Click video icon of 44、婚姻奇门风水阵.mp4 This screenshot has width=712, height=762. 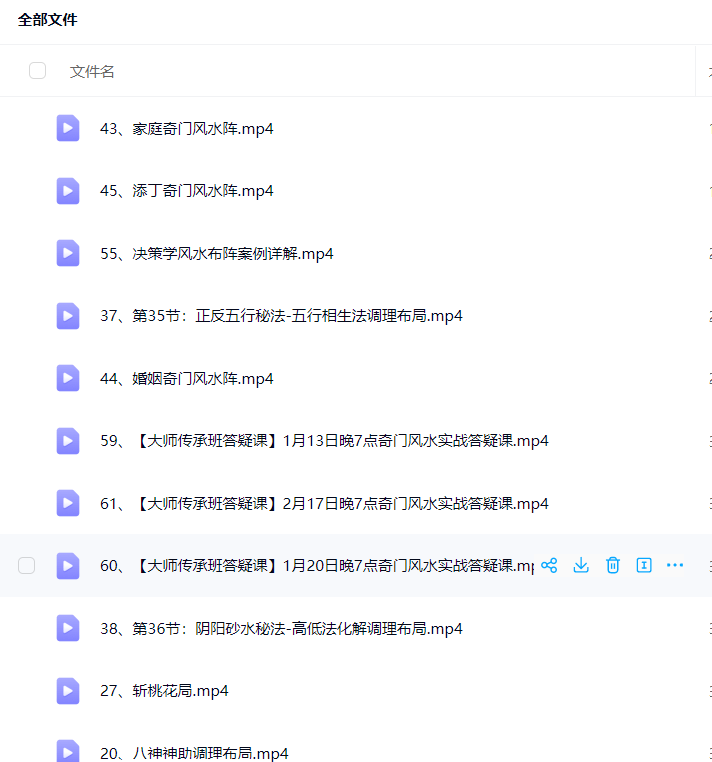pos(68,378)
